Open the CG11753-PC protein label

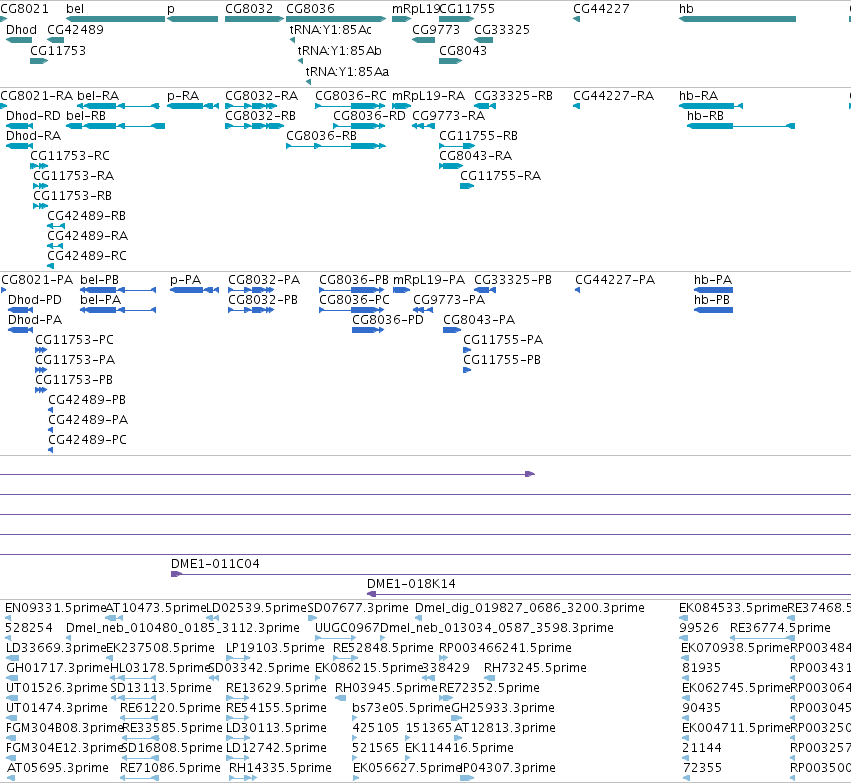tap(74, 340)
